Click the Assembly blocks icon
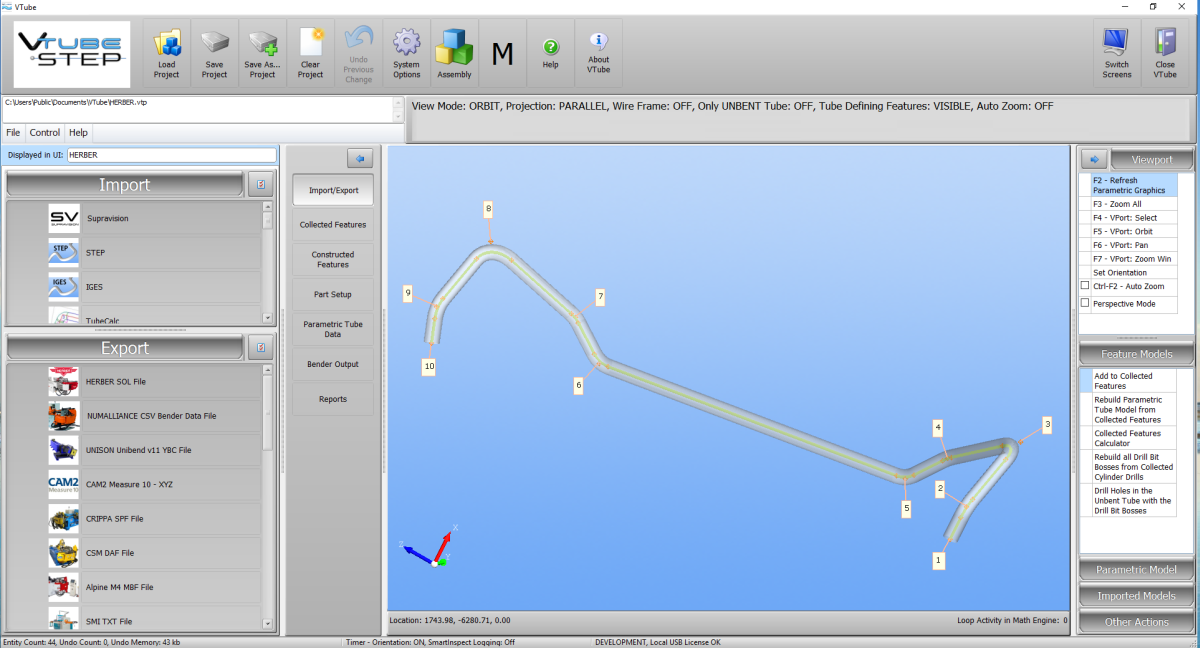 tap(454, 46)
